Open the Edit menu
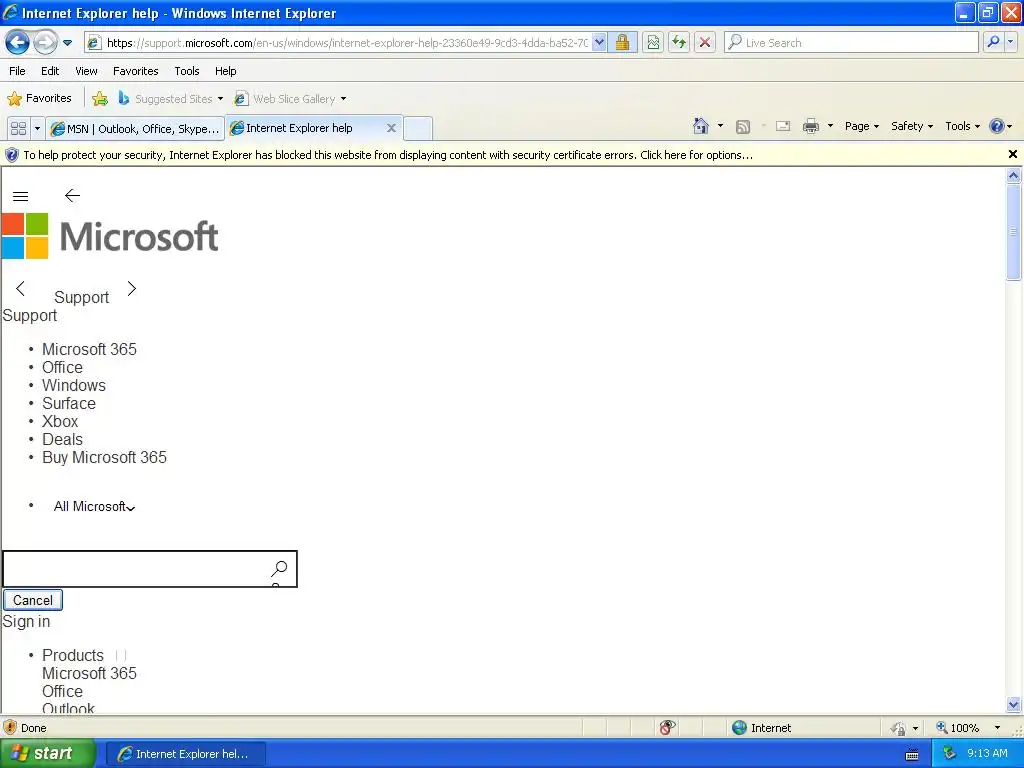Screen dimensions: 1024x768 (50, 71)
